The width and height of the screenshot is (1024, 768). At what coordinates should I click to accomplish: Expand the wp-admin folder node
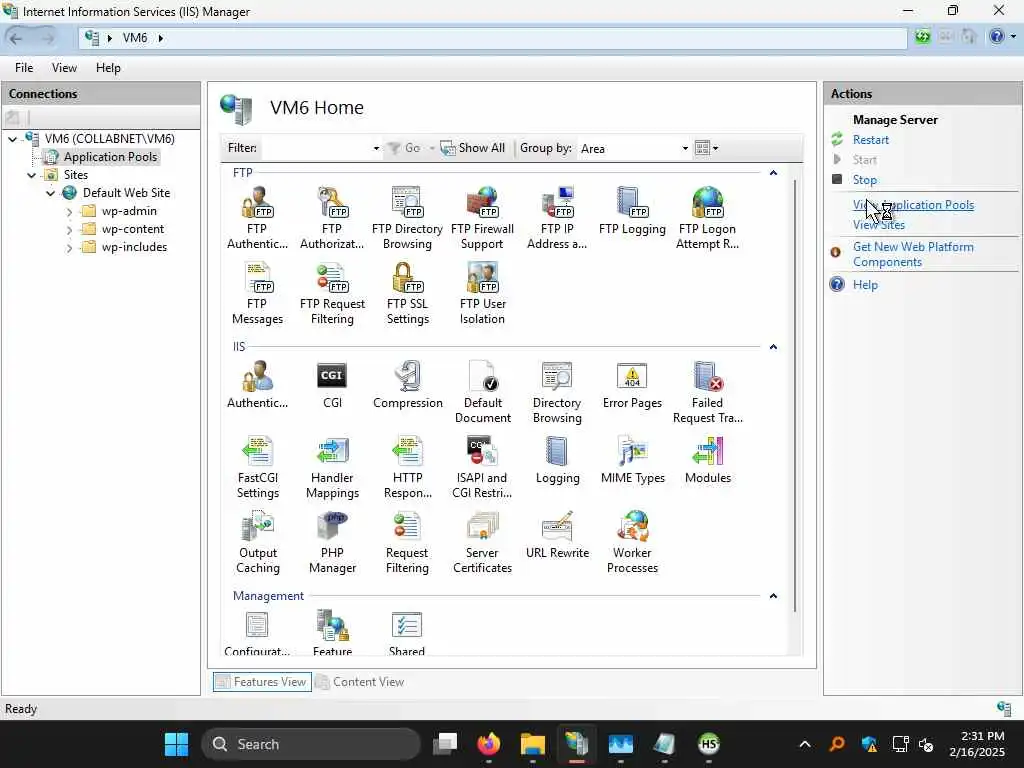(69, 212)
